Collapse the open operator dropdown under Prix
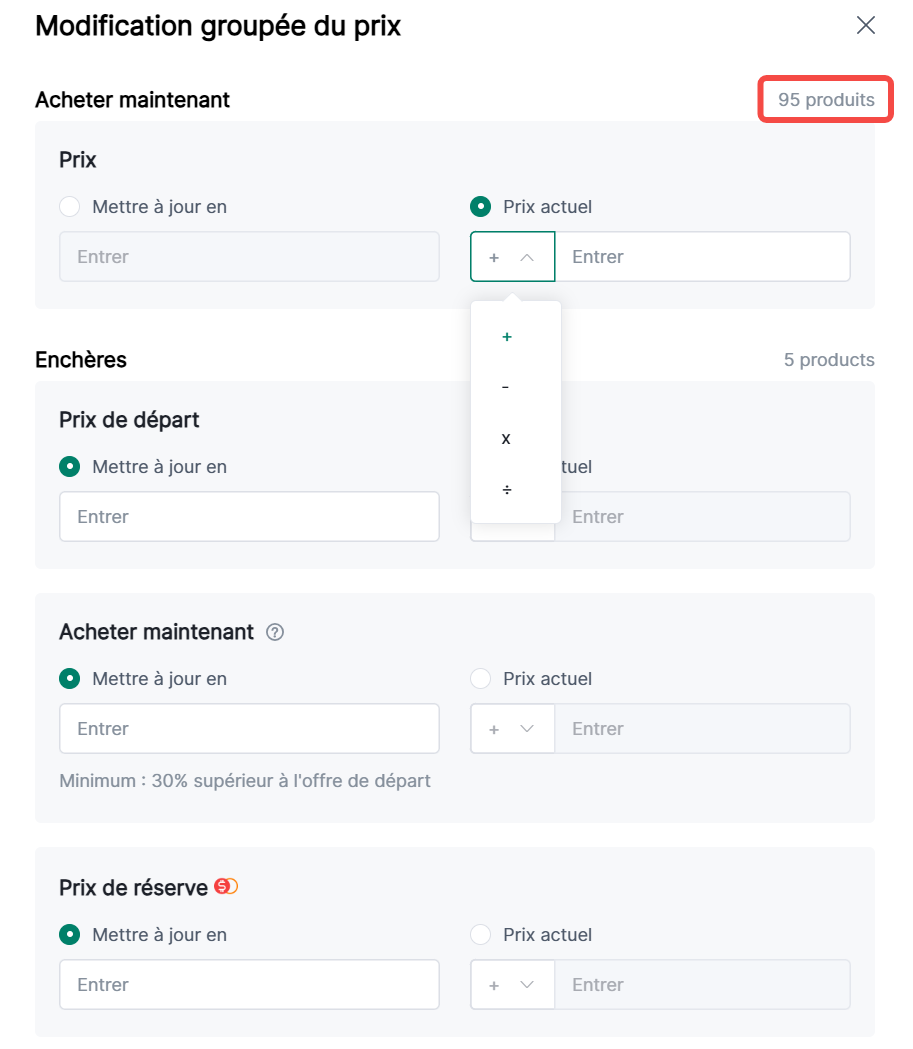 512,257
